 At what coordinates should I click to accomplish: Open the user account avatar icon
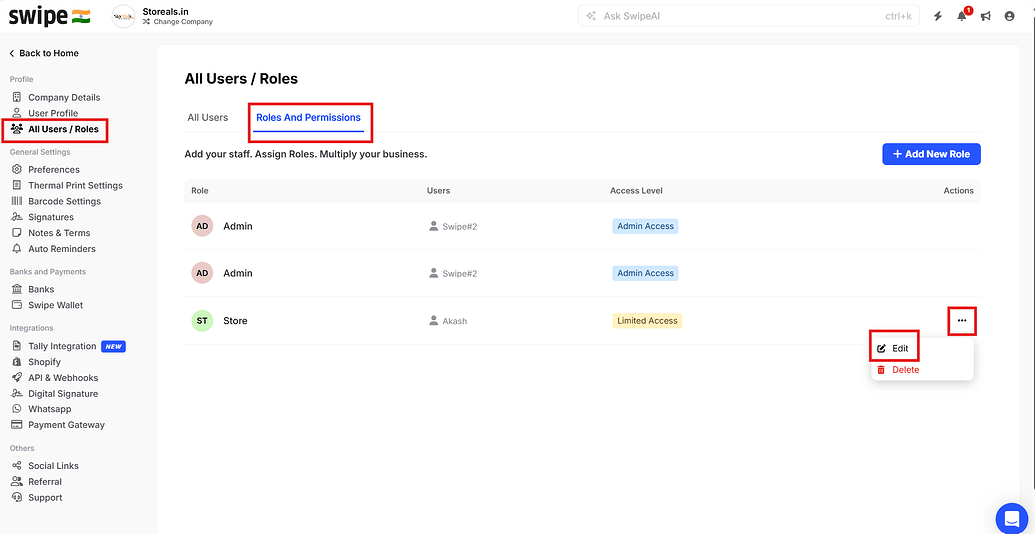click(x=1009, y=16)
